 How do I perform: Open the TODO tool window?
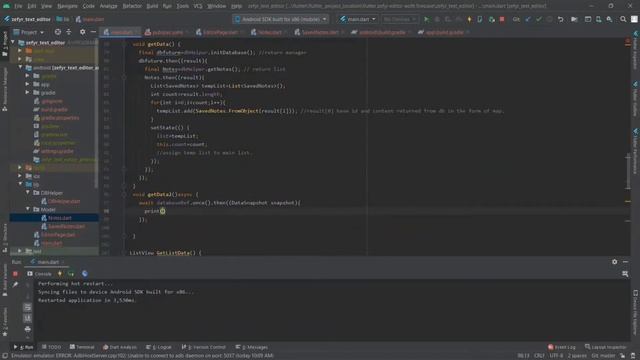point(51,347)
